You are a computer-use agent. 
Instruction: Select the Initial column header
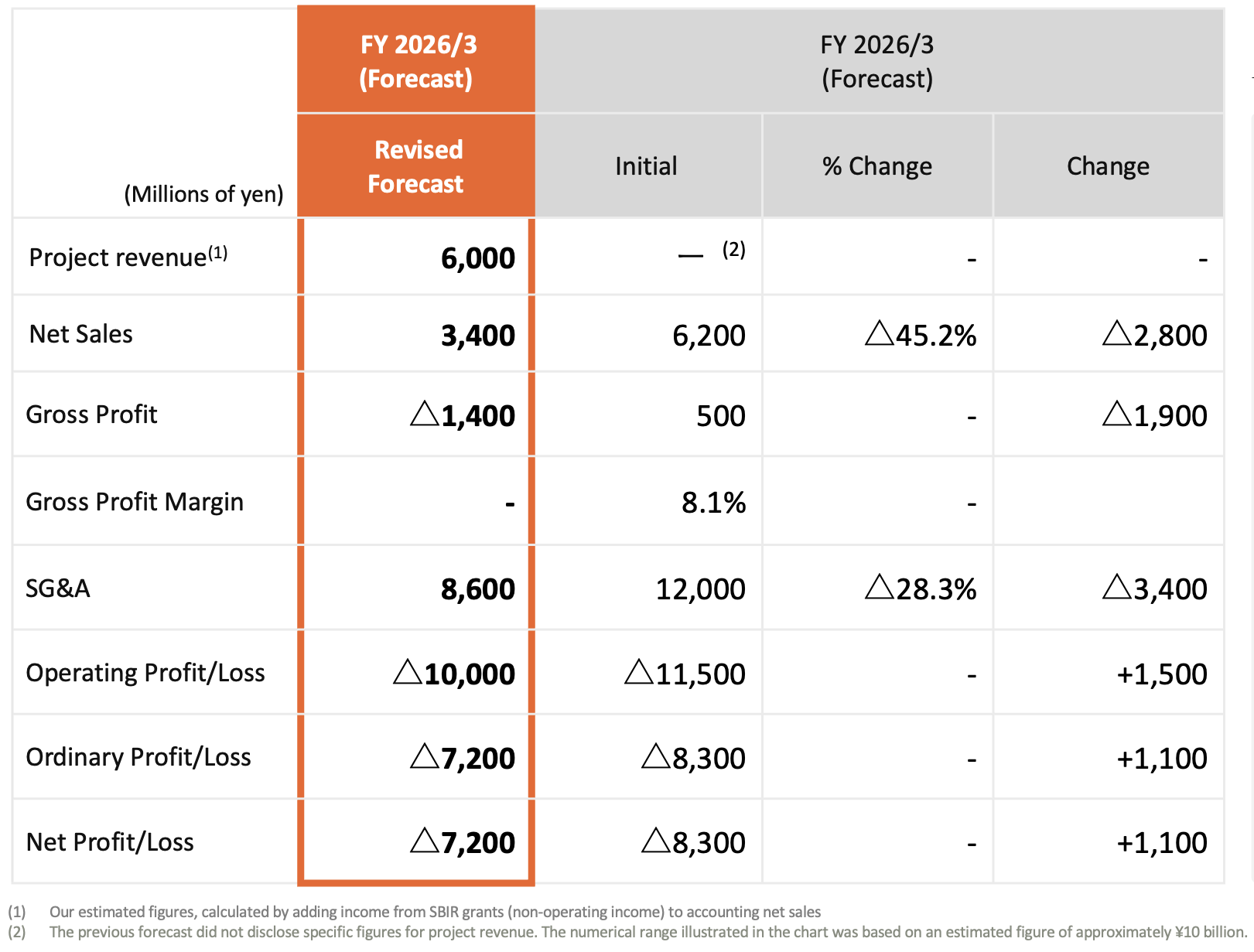646,166
